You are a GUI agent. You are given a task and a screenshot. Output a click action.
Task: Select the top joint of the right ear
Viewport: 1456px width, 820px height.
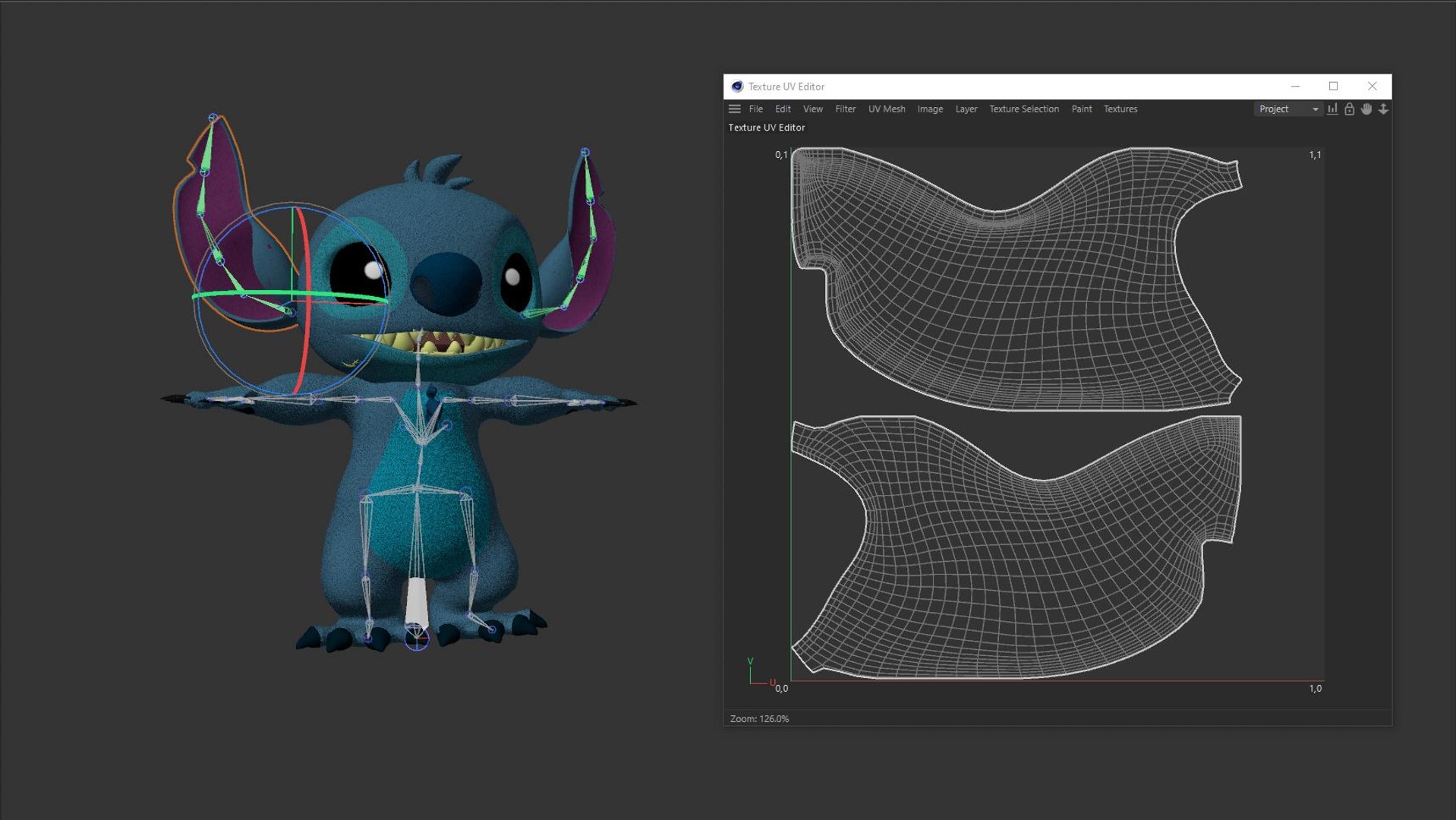click(x=585, y=153)
